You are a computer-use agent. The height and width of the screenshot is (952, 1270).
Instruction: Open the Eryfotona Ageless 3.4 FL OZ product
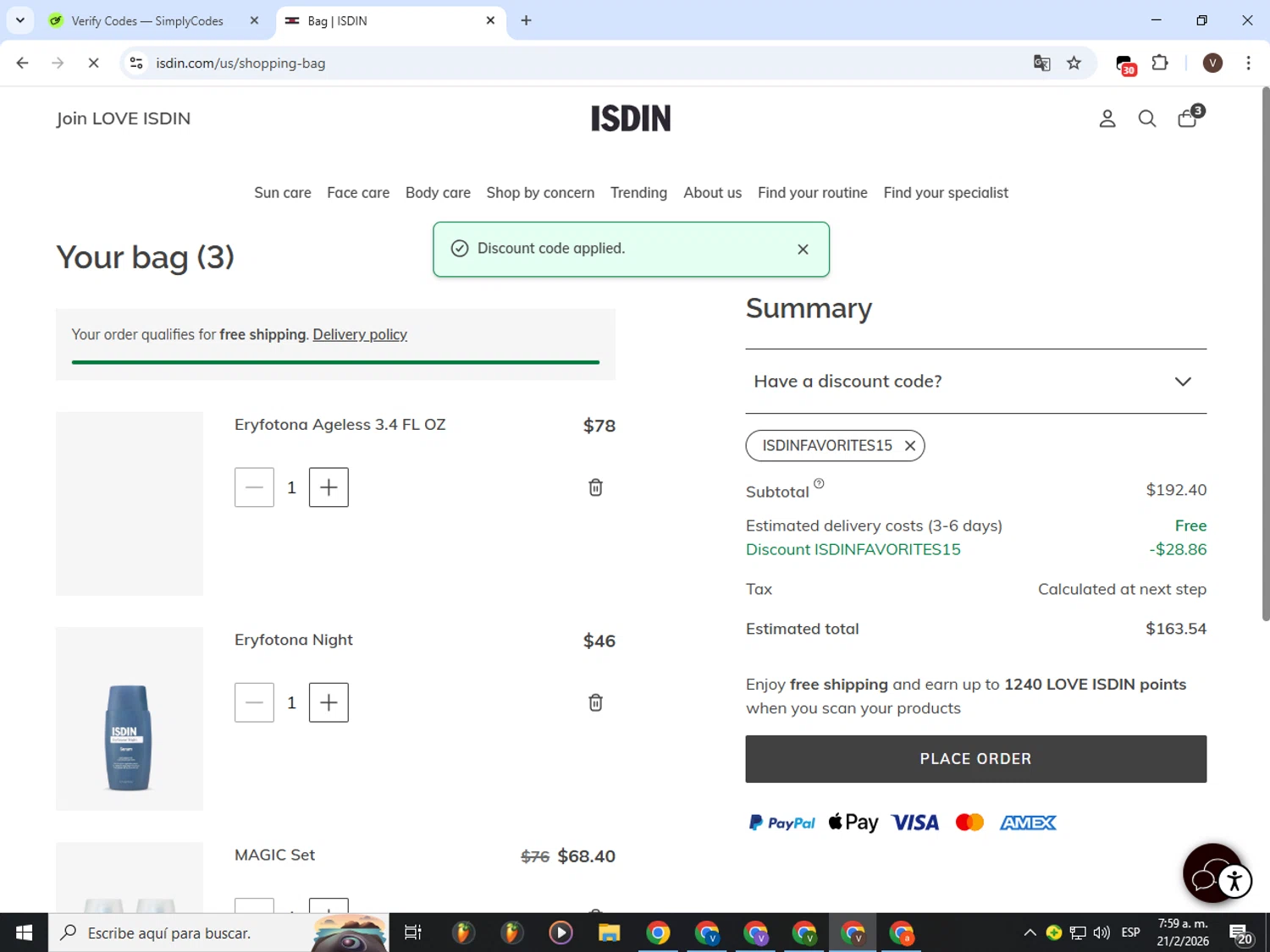(x=340, y=425)
